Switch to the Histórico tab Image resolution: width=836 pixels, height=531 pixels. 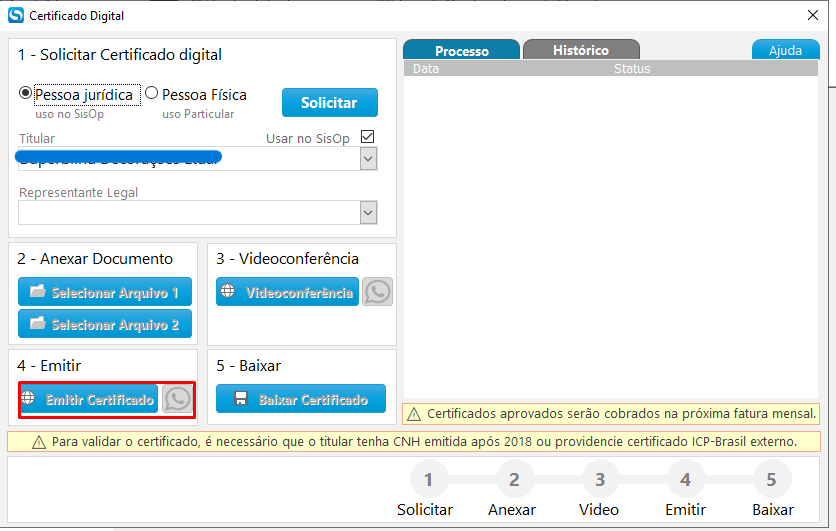580,50
